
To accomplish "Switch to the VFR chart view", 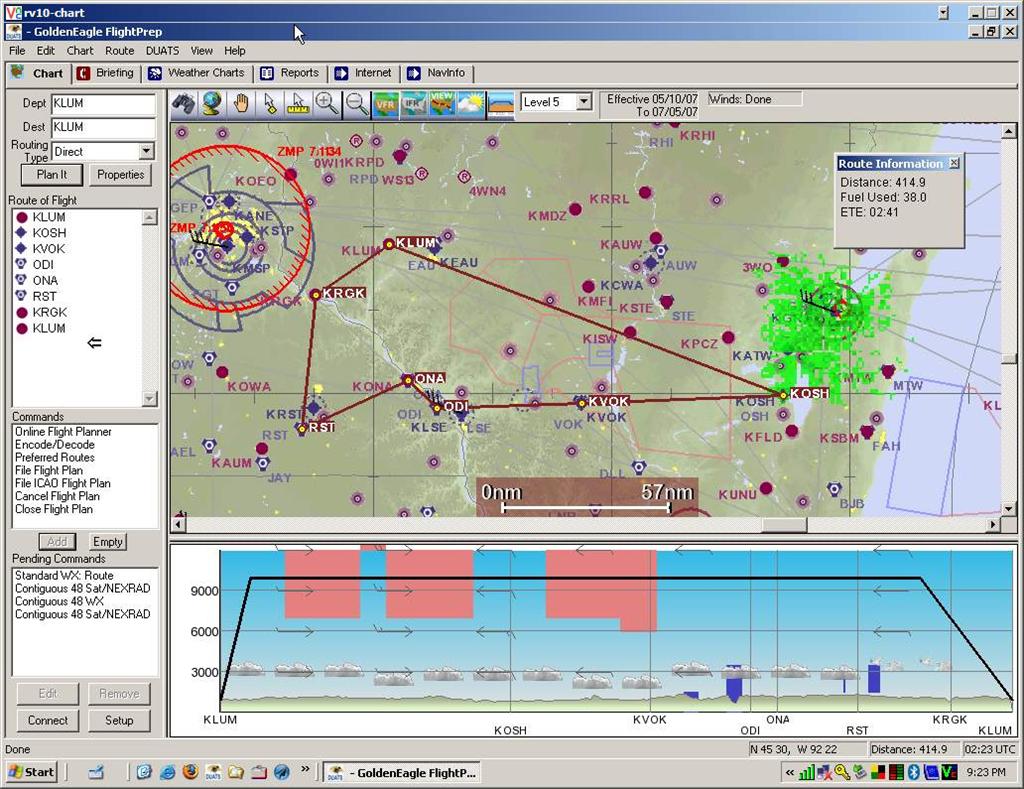I will click(x=385, y=104).
